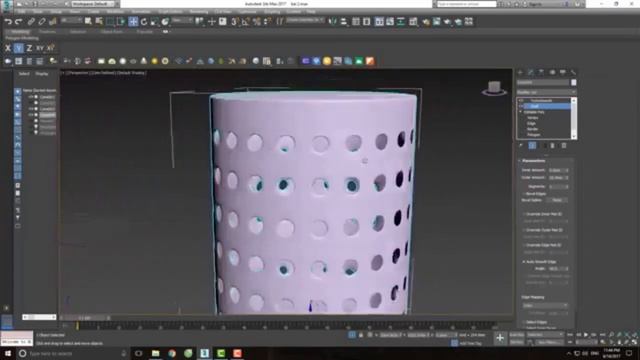The height and width of the screenshot is (360, 640).
Task: Select the Unlink Selection tool
Action: point(42,22)
